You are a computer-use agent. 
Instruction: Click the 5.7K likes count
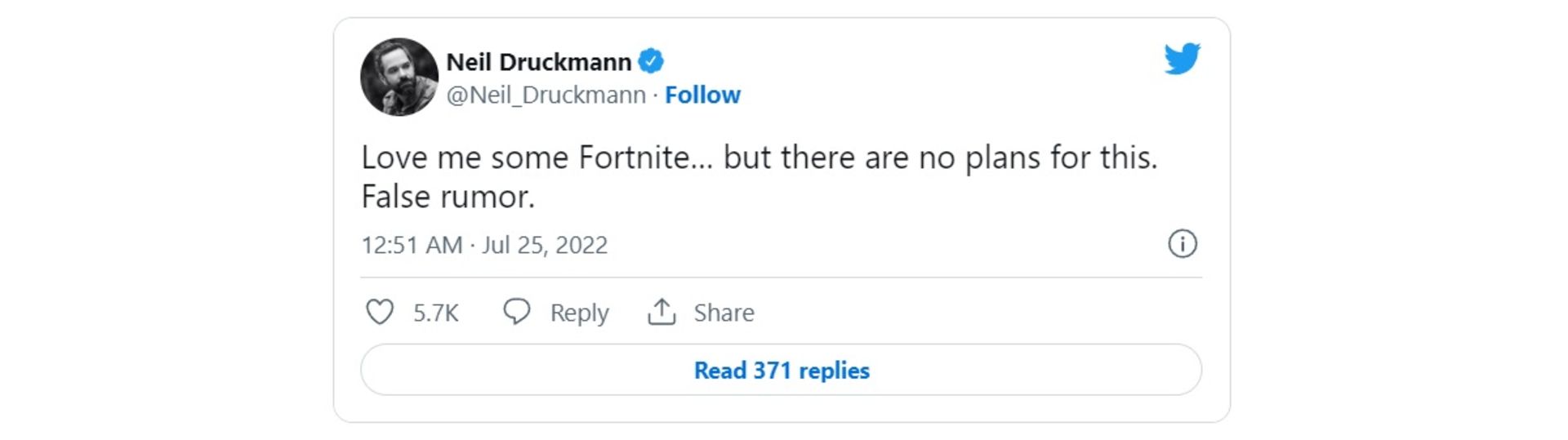click(x=436, y=313)
